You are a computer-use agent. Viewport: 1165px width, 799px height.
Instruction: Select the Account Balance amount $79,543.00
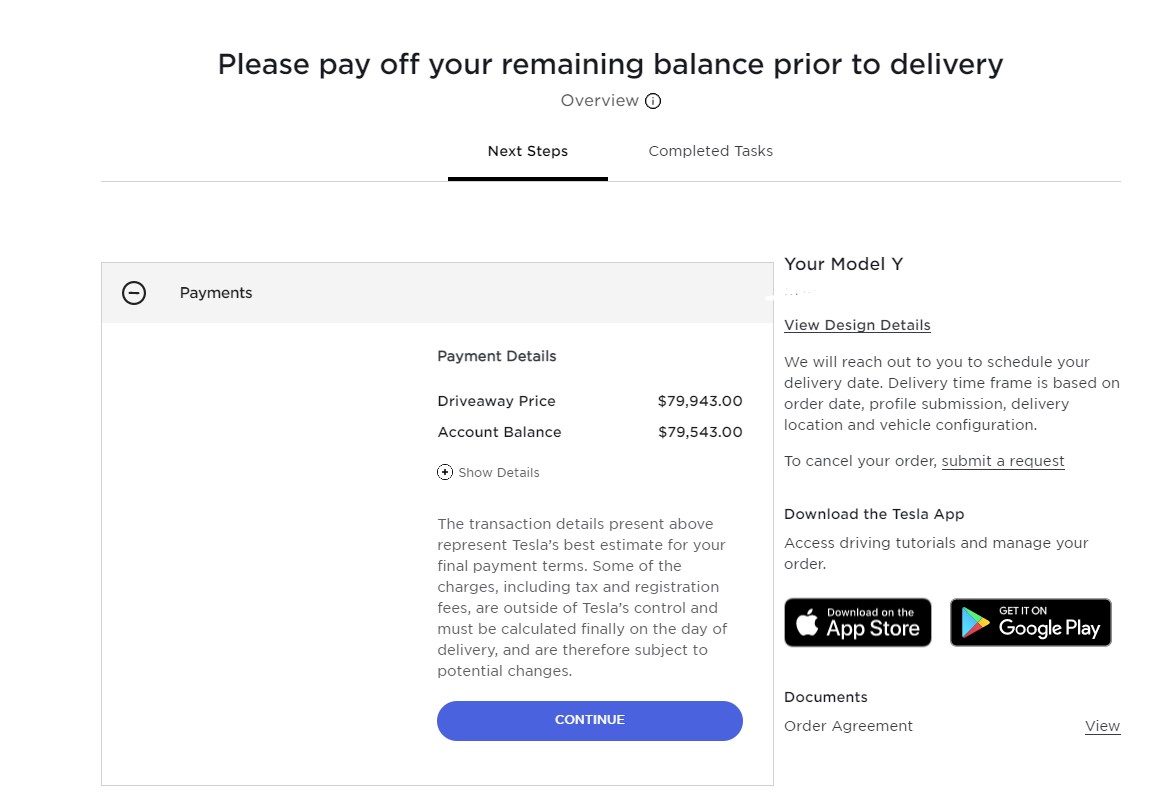700,433
